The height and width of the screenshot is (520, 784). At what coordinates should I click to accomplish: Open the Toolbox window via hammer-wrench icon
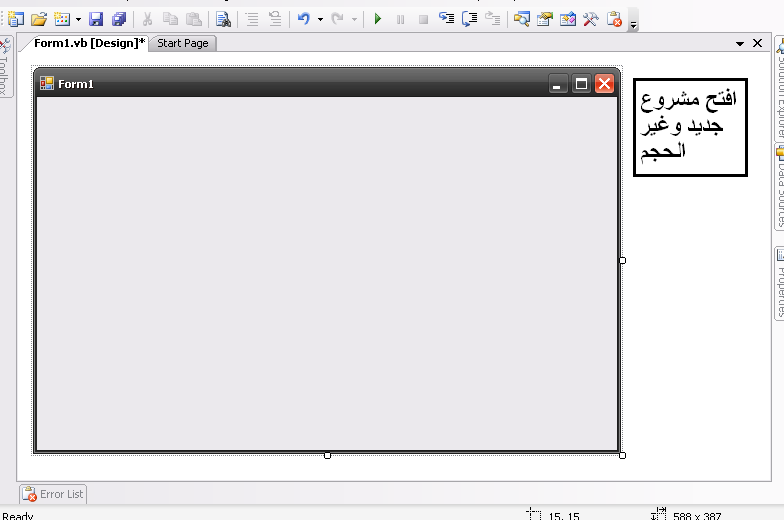point(591,18)
